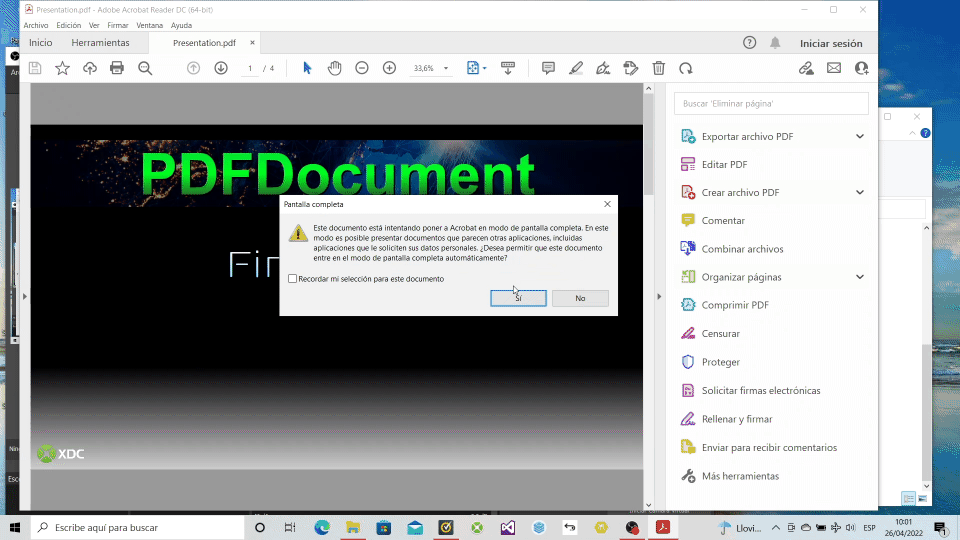This screenshot has width=960, height=540.
Task: Click Sí in fullscreen dialog
Action: (x=518, y=298)
